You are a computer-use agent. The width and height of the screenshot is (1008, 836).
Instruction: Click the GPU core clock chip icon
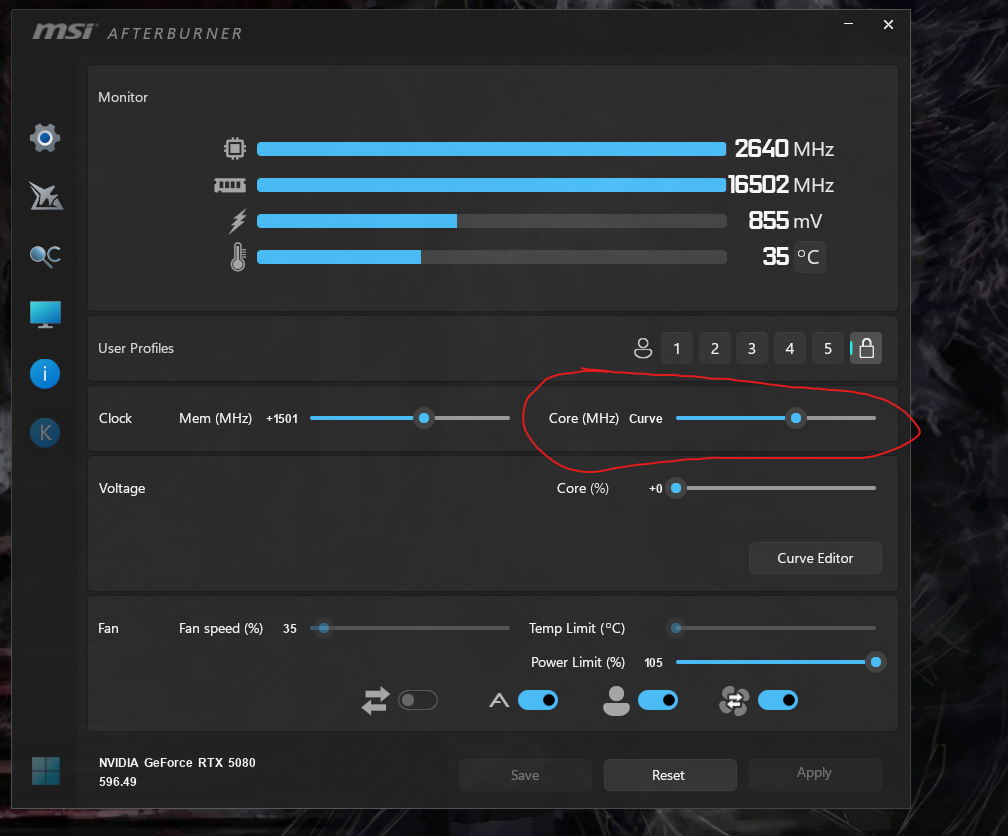[235, 149]
